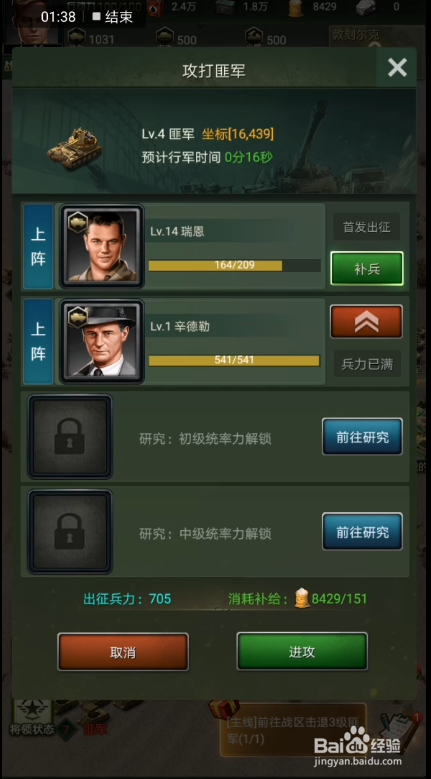Image resolution: width=431 pixels, height=779 pixels.
Task: Tap the Lv.4 匪军 tank icon
Action: click(74, 148)
